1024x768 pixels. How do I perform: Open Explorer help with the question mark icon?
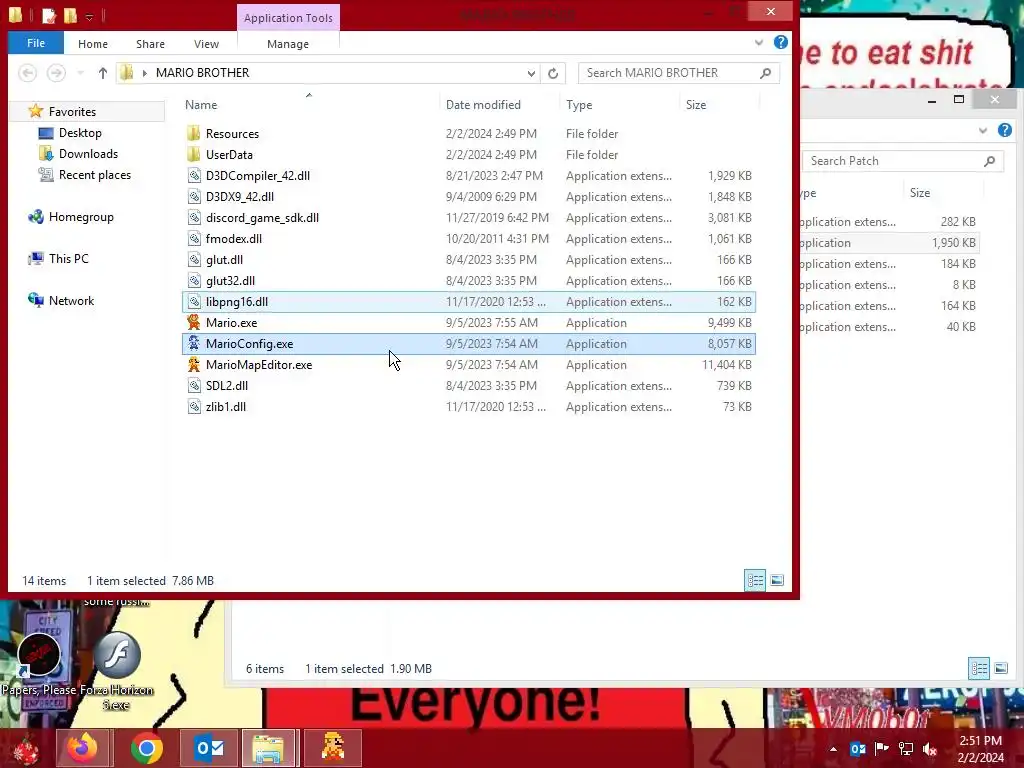coord(780,42)
